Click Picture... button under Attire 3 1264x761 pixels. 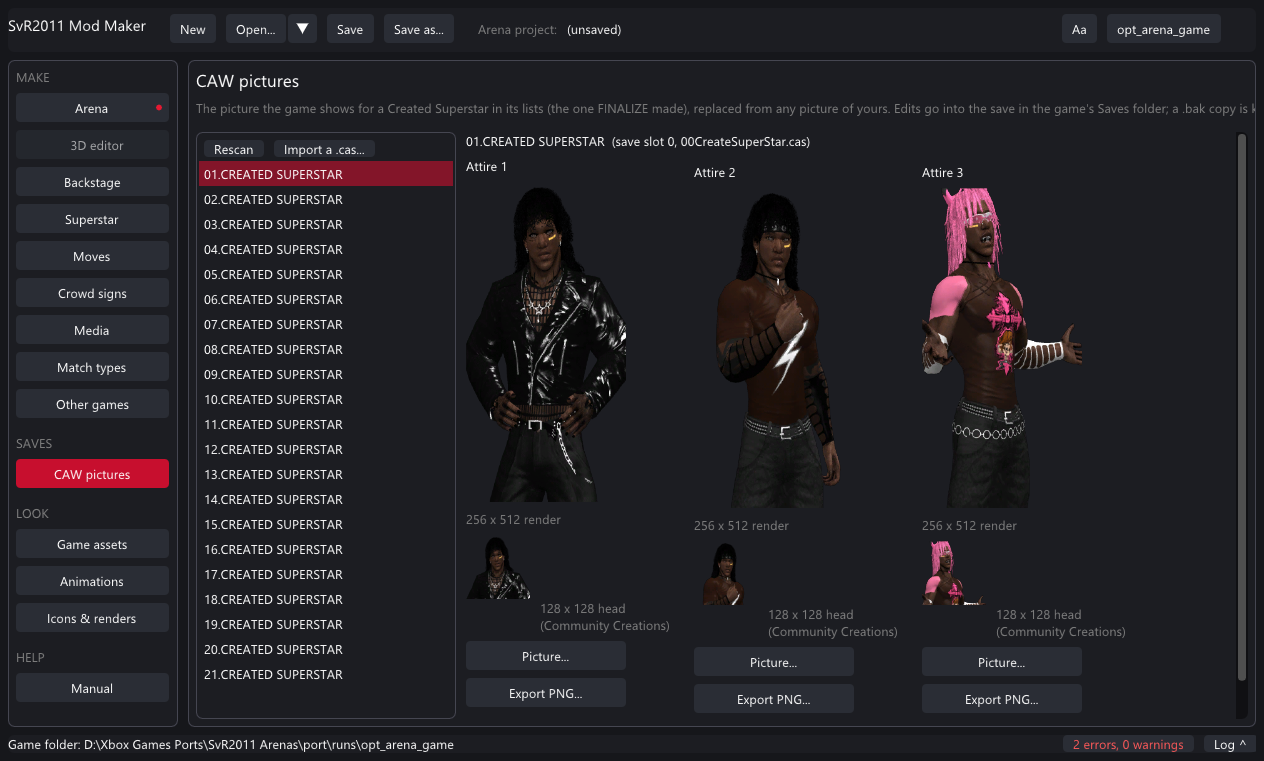click(x=1002, y=662)
